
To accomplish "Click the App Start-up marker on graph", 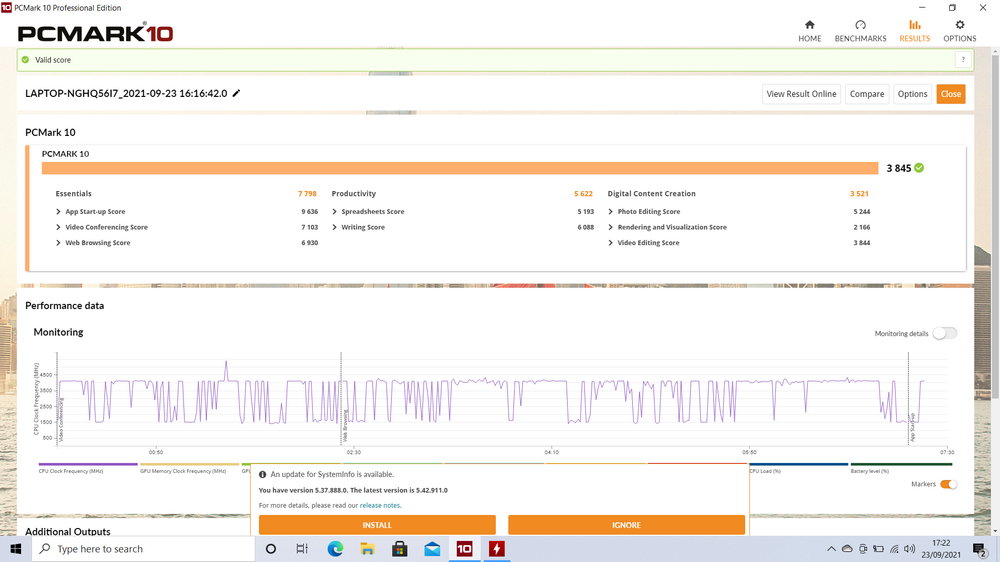I will tap(913, 427).
